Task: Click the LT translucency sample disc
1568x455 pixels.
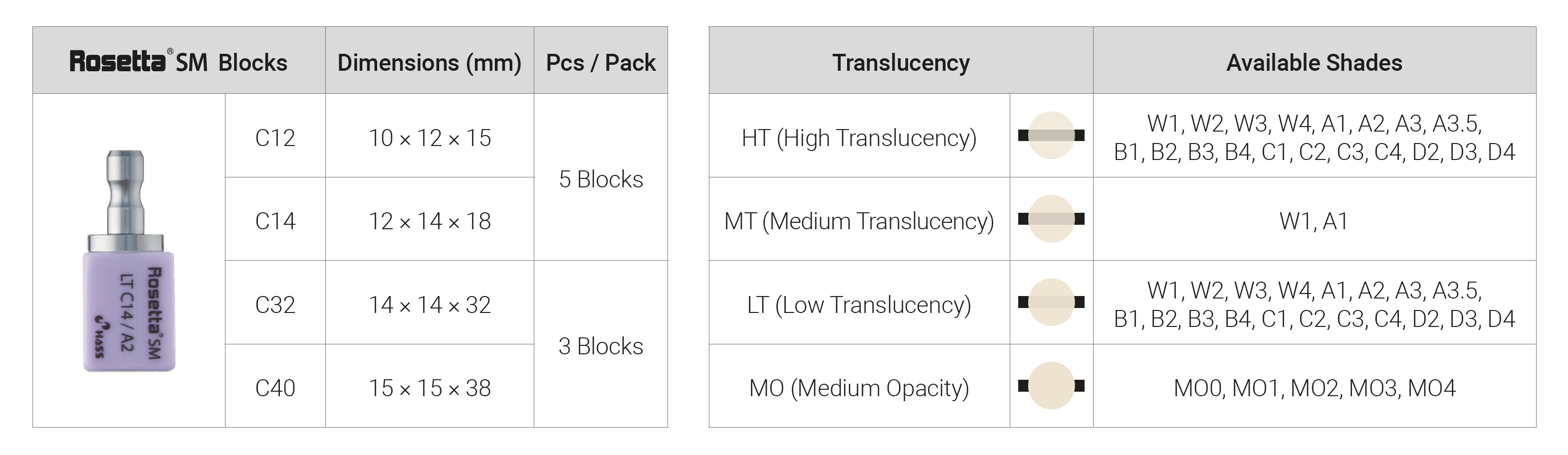Action: [x=1051, y=303]
